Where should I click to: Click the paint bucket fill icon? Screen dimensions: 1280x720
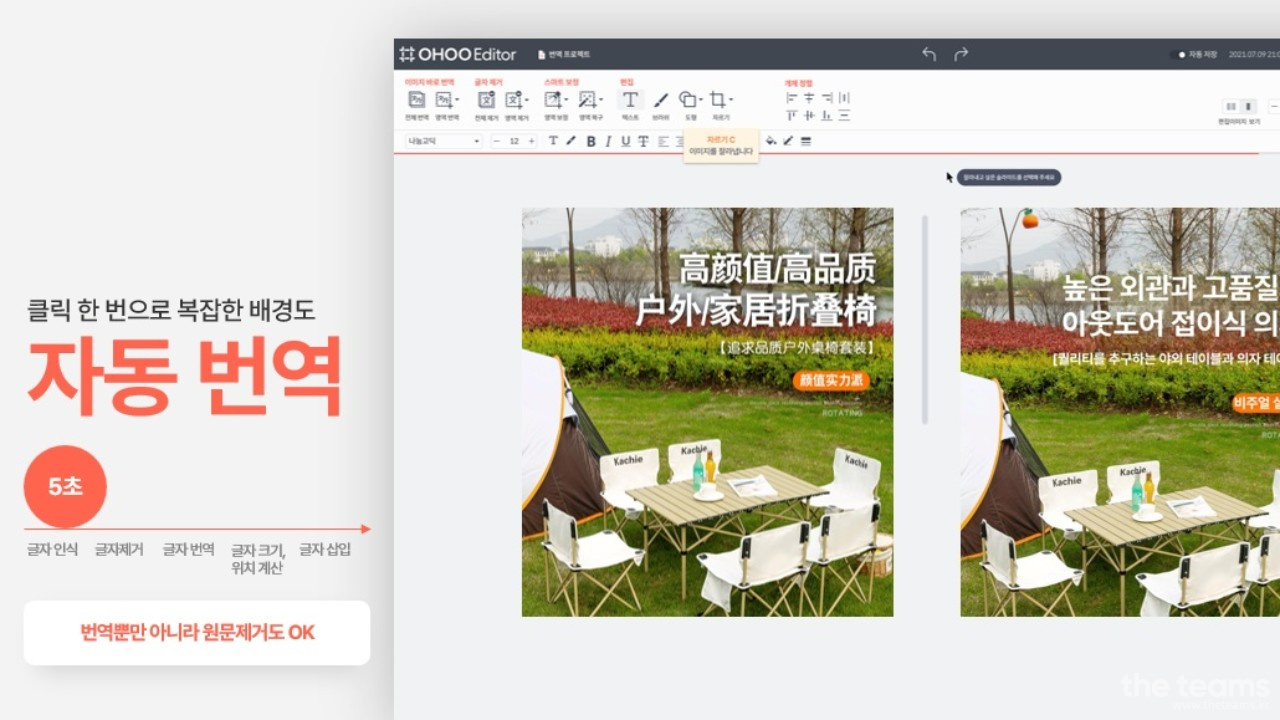pos(771,141)
